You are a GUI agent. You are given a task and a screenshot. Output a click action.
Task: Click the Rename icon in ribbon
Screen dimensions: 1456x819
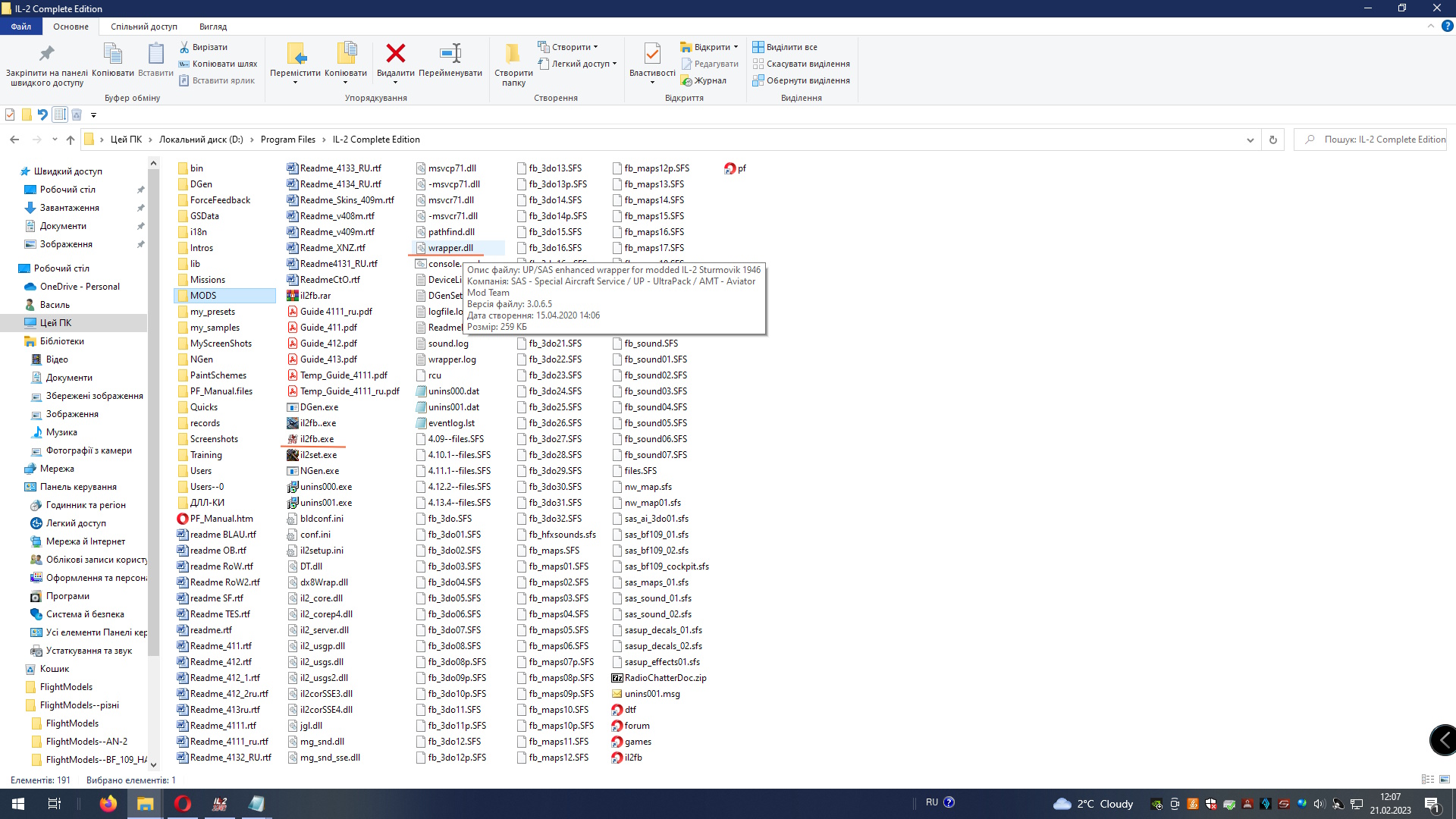click(450, 55)
